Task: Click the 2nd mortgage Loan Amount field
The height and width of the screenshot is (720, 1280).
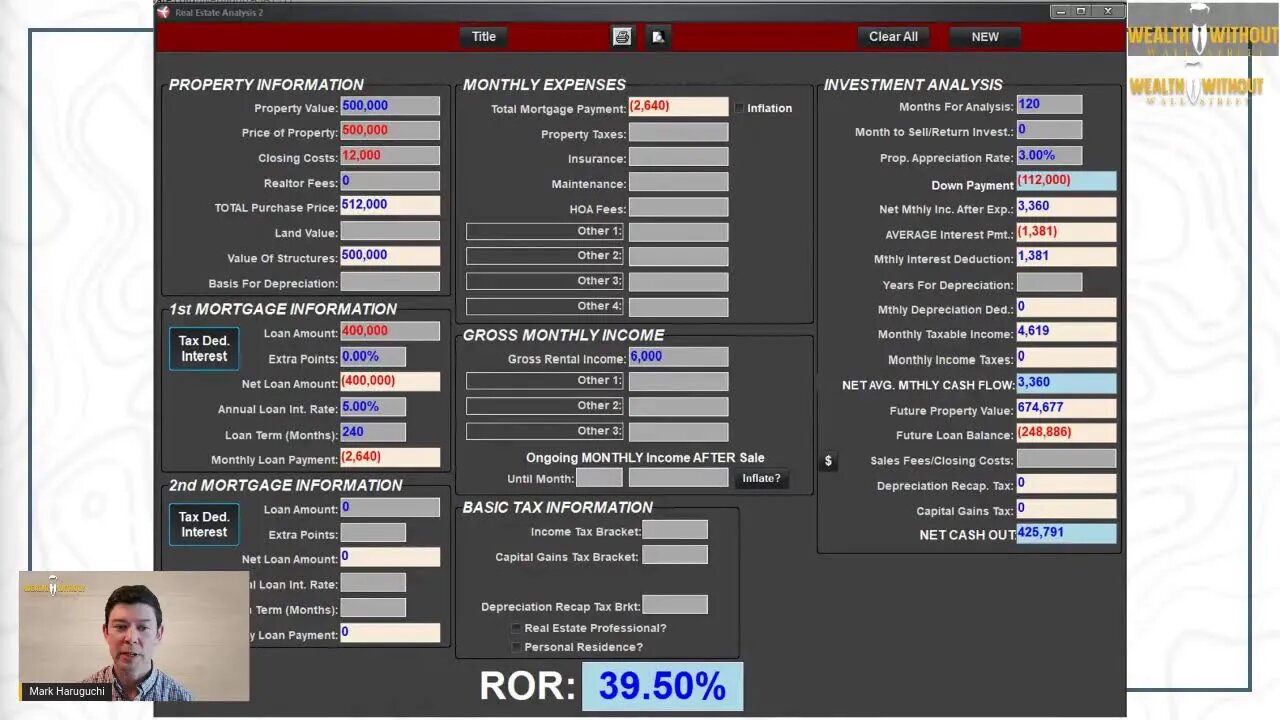Action: [x=390, y=508]
